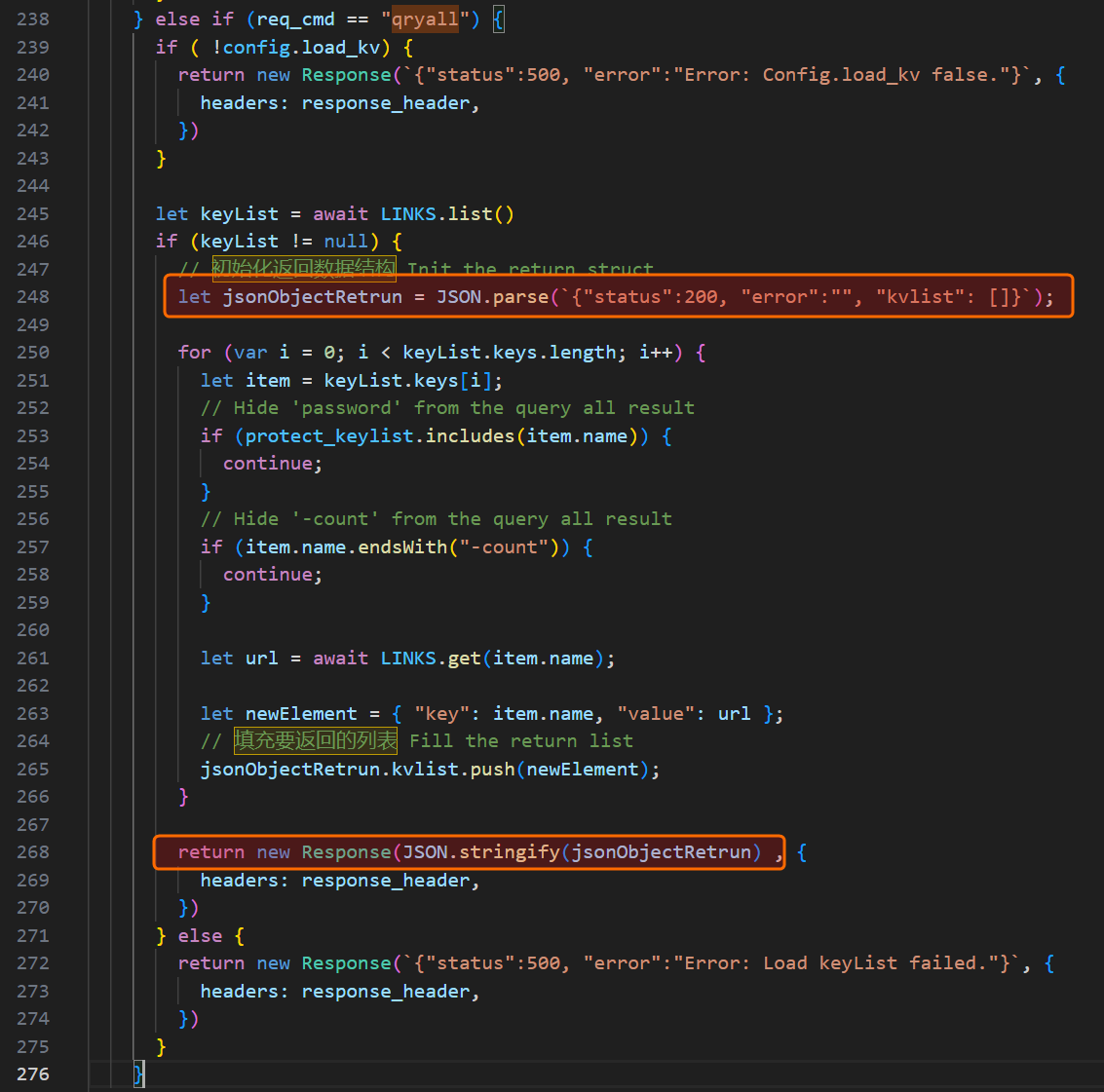Viewport: 1104px width, 1092px height.
Task: Select line number 276 at the bottom
Action: click(32, 1074)
